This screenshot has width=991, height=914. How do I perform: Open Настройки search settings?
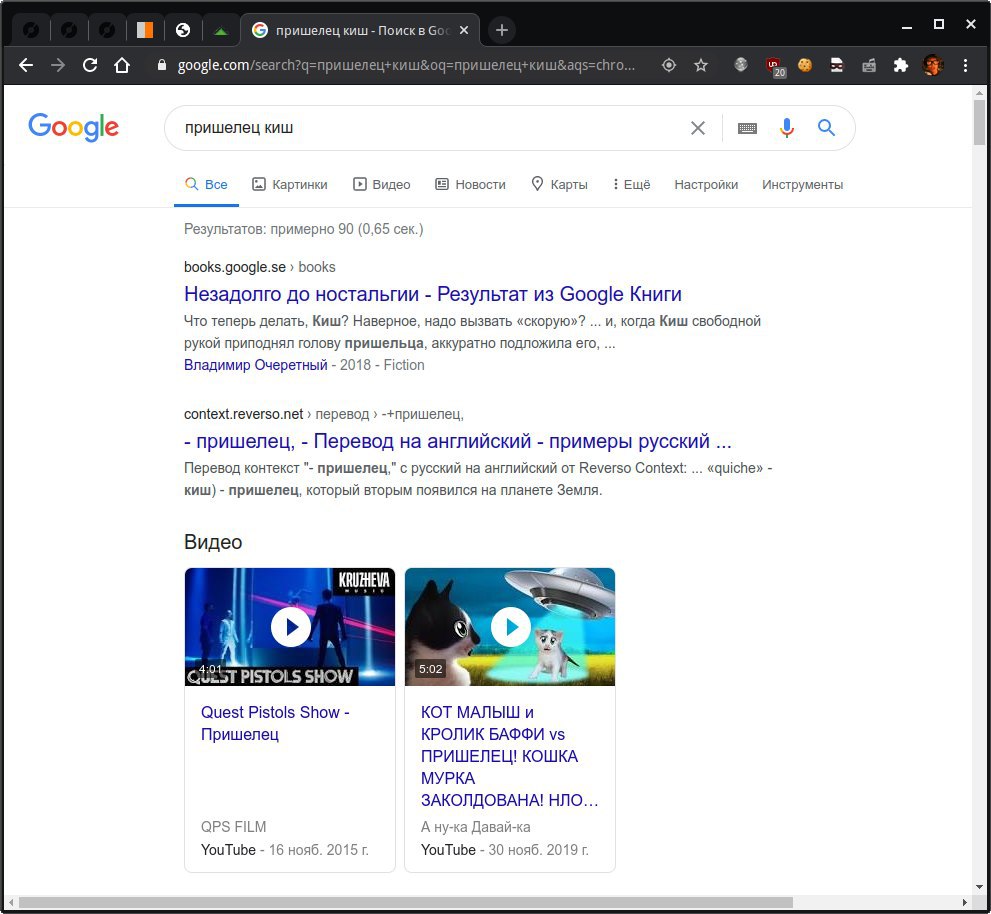pyautogui.click(x=706, y=185)
